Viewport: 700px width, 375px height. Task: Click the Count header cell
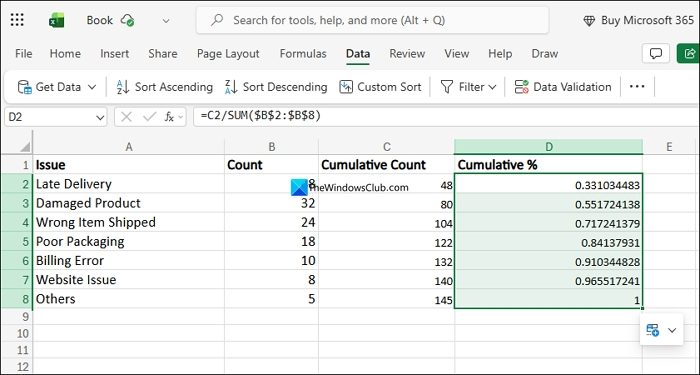[271, 165]
